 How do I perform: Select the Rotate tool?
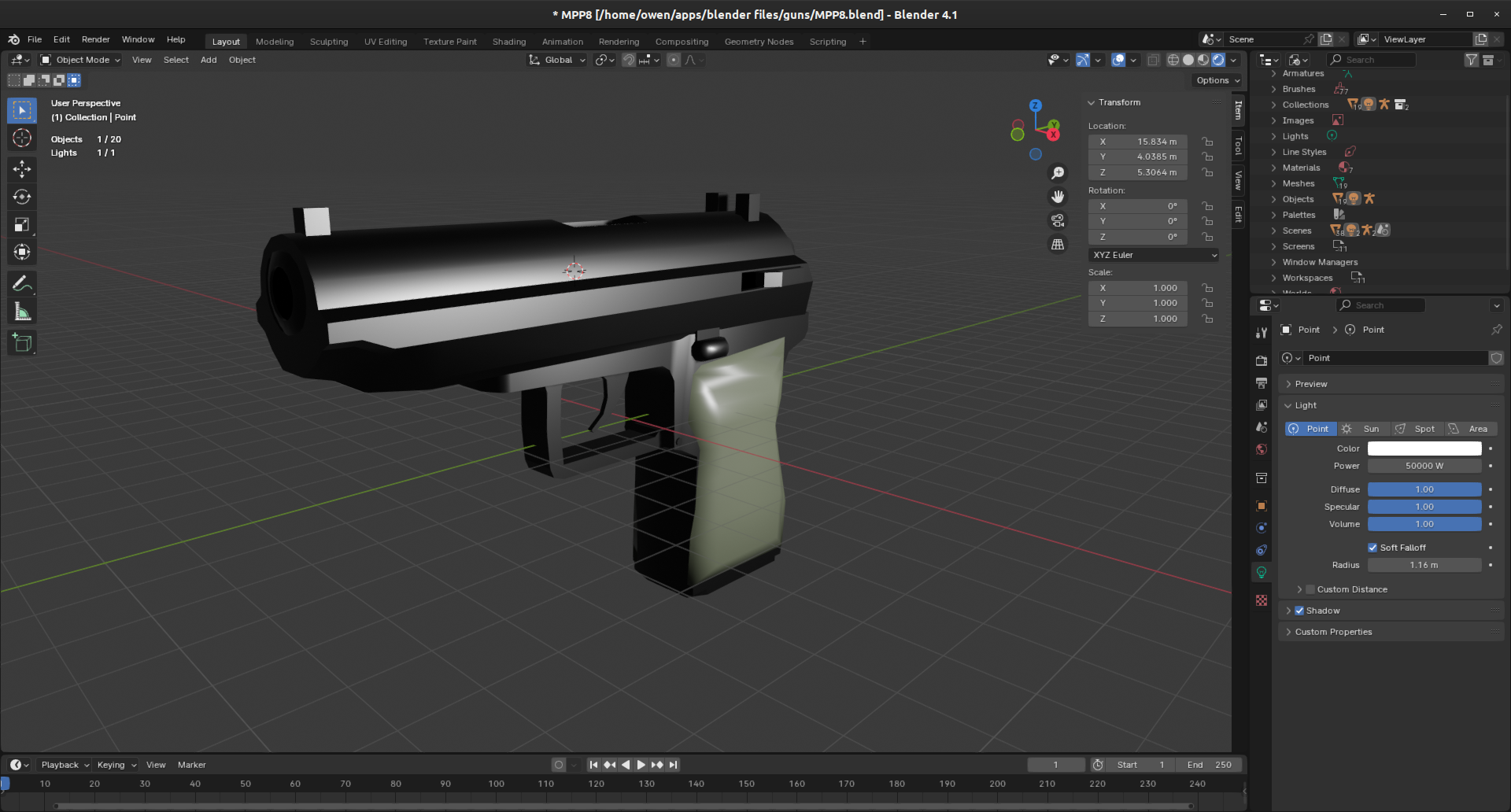click(x=22, y=197)
